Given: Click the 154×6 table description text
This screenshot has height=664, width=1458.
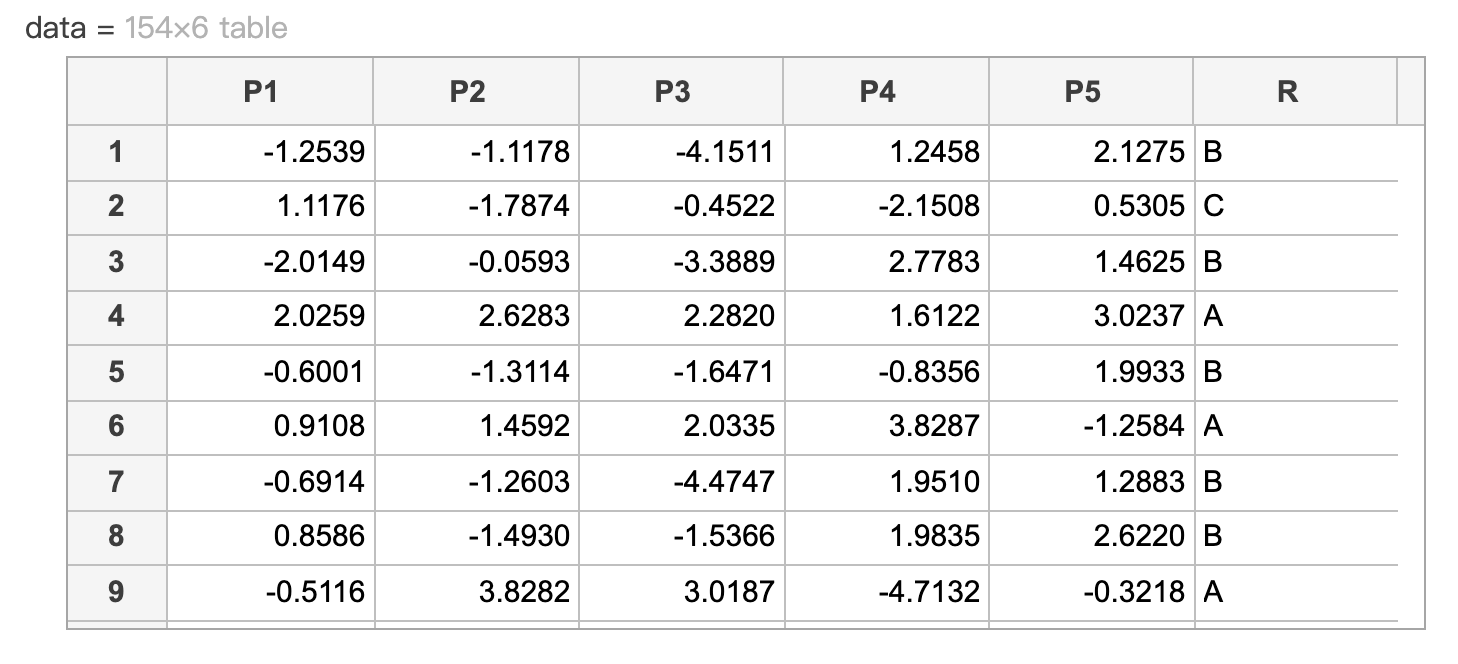Looking at the screenshot, I should (206, 28).
